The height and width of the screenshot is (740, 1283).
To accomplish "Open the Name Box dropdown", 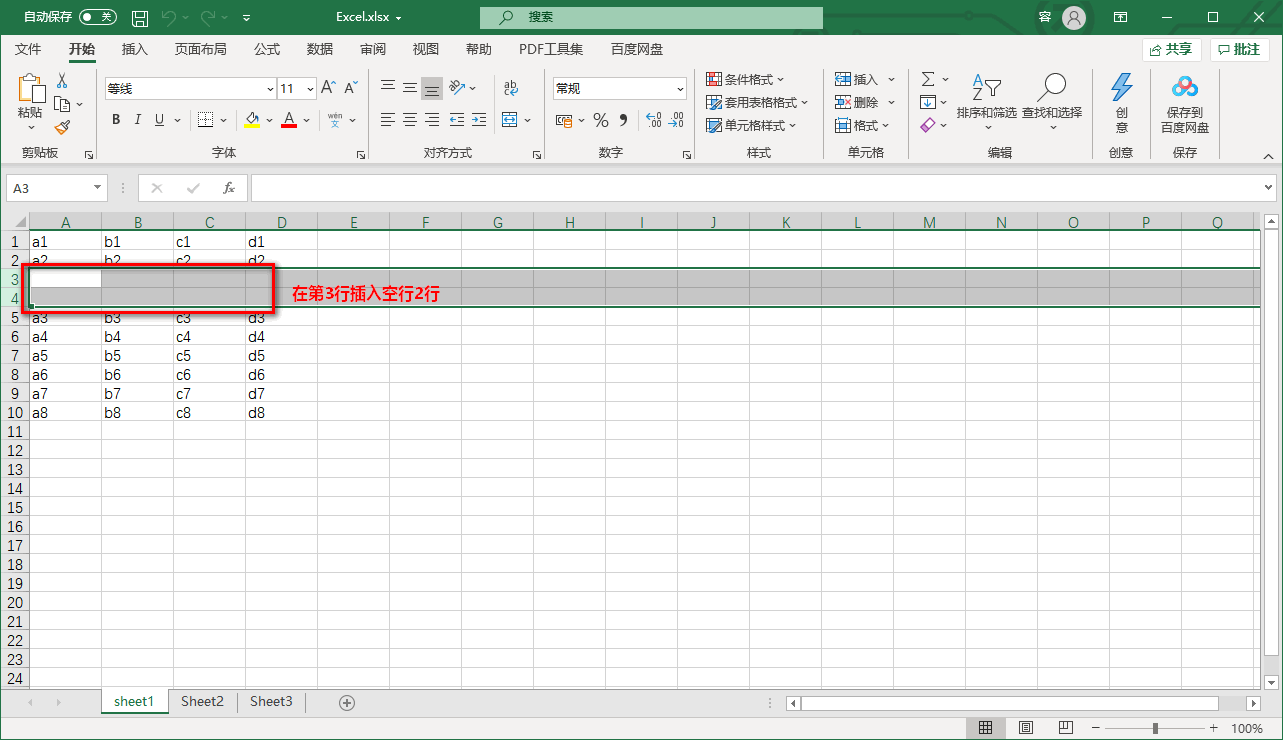I will 98,188.
